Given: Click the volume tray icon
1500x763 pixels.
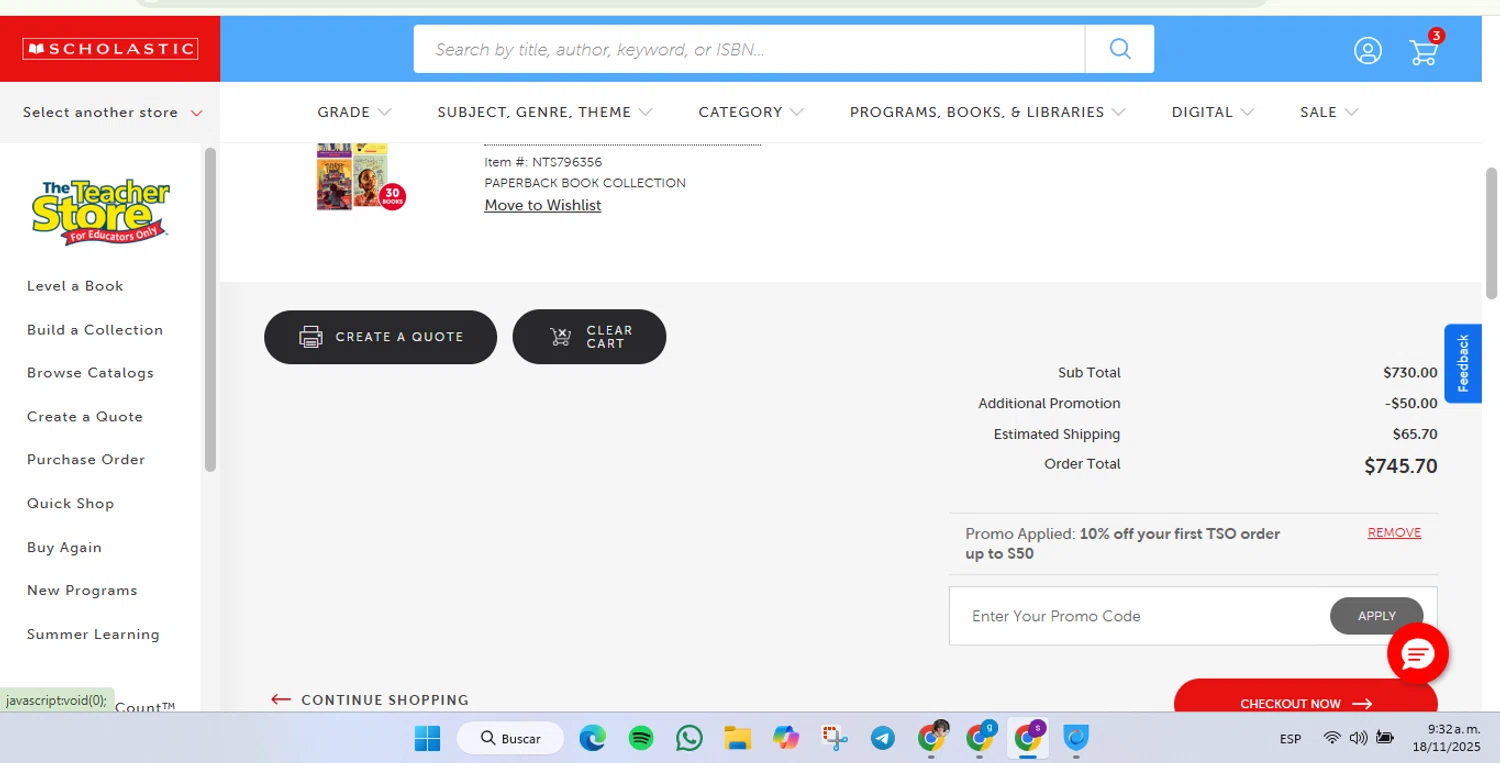Looking at the screenshot, I should (1358, 738).
